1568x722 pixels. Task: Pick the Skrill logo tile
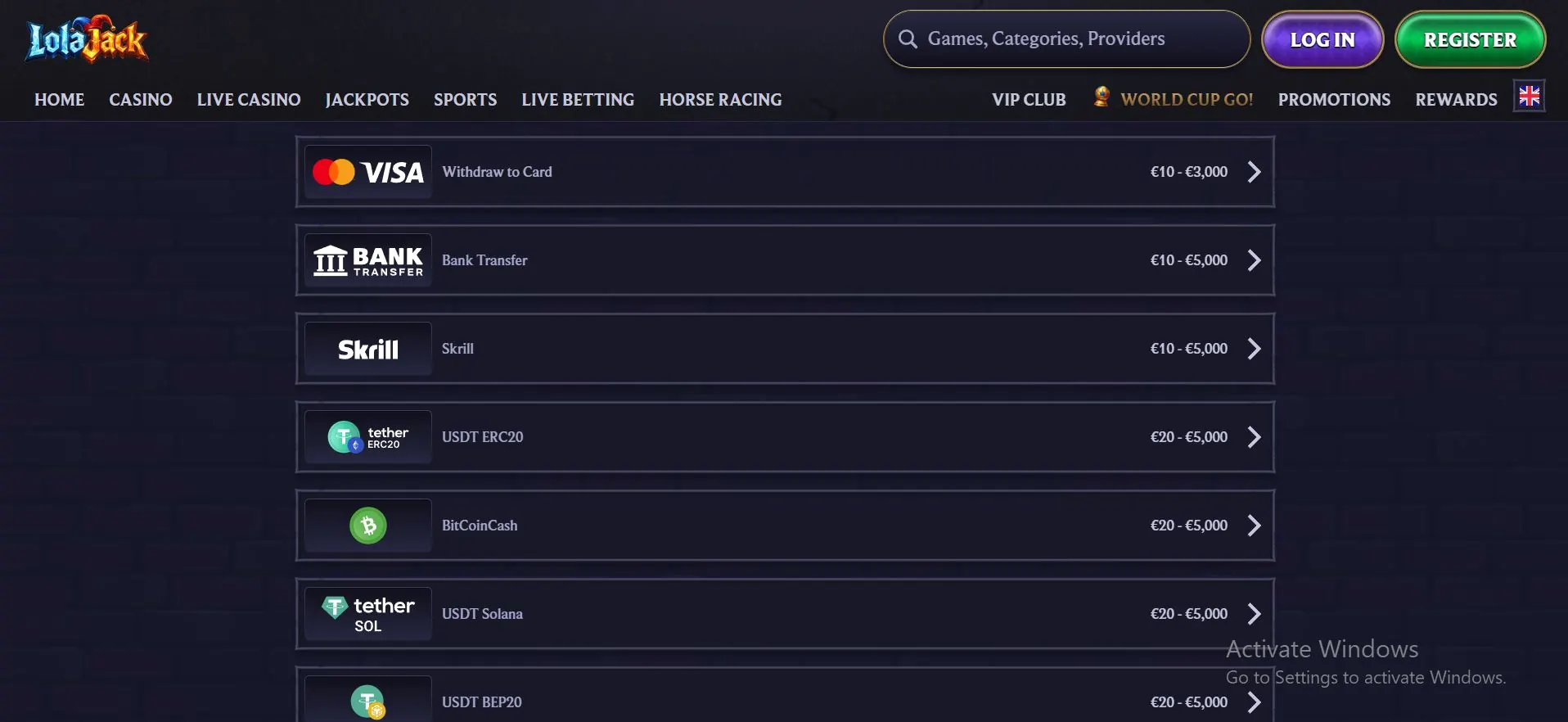click(367, 349)
